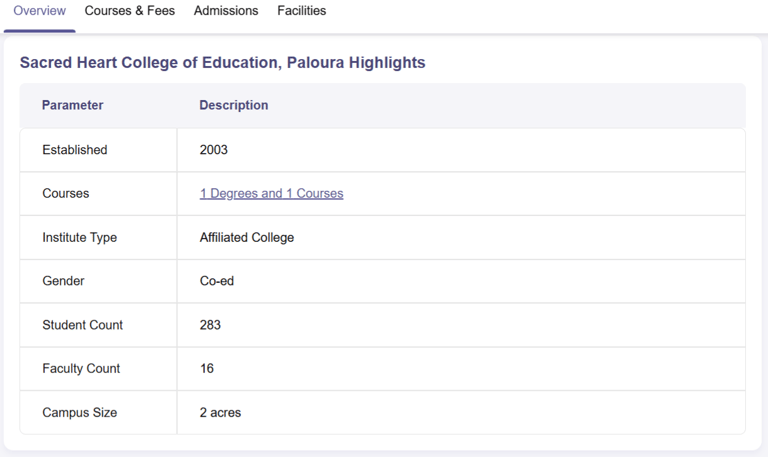Click the Affiliated College value
This screenshot has height=457, width=768.
tap(246, 238)
